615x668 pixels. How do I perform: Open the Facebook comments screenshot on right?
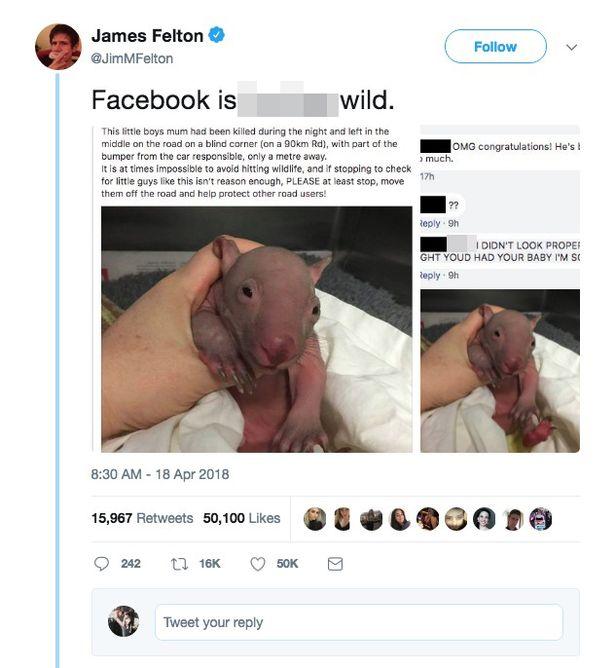click(500, 290)
